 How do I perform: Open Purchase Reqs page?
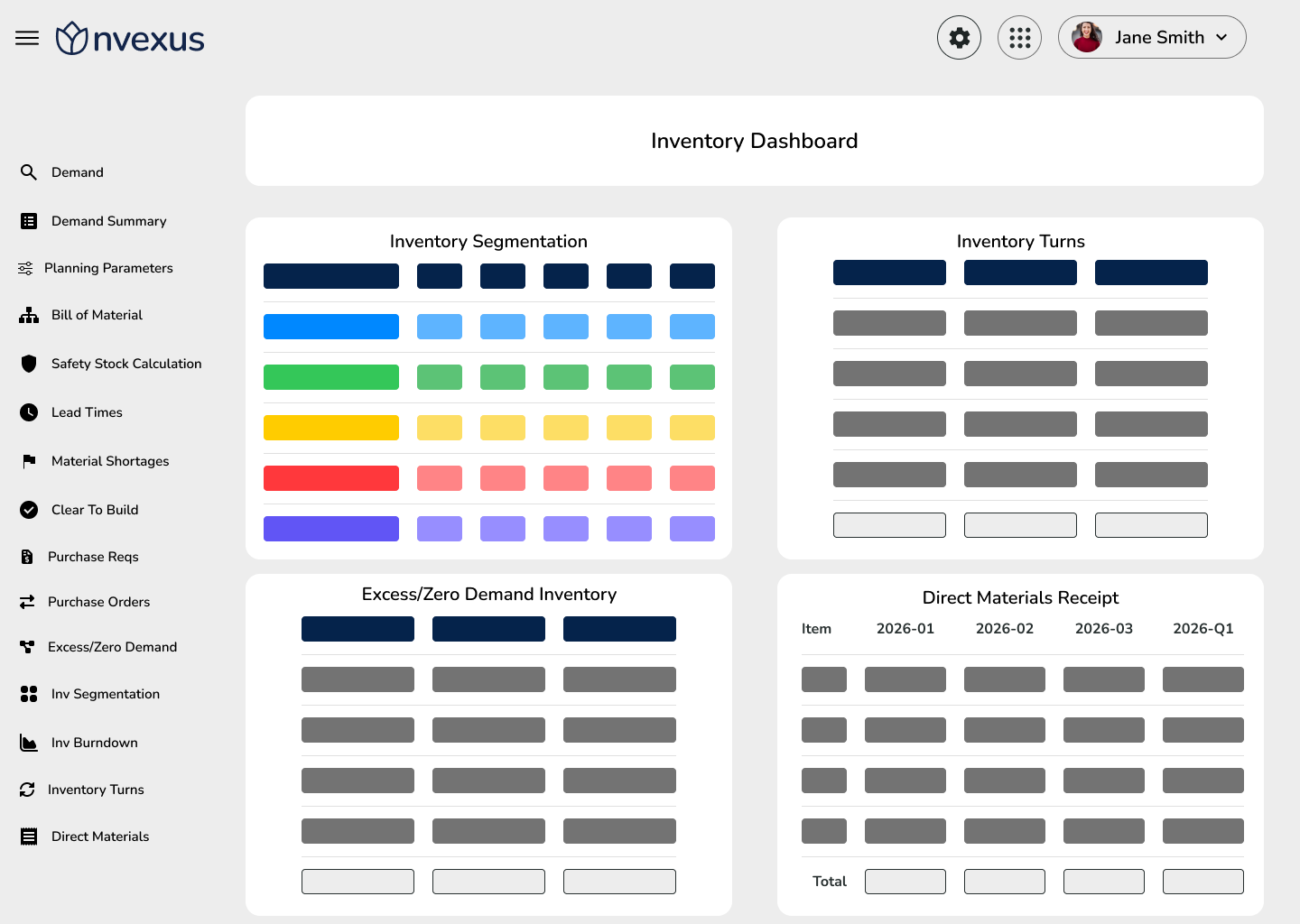click(93, 557)
